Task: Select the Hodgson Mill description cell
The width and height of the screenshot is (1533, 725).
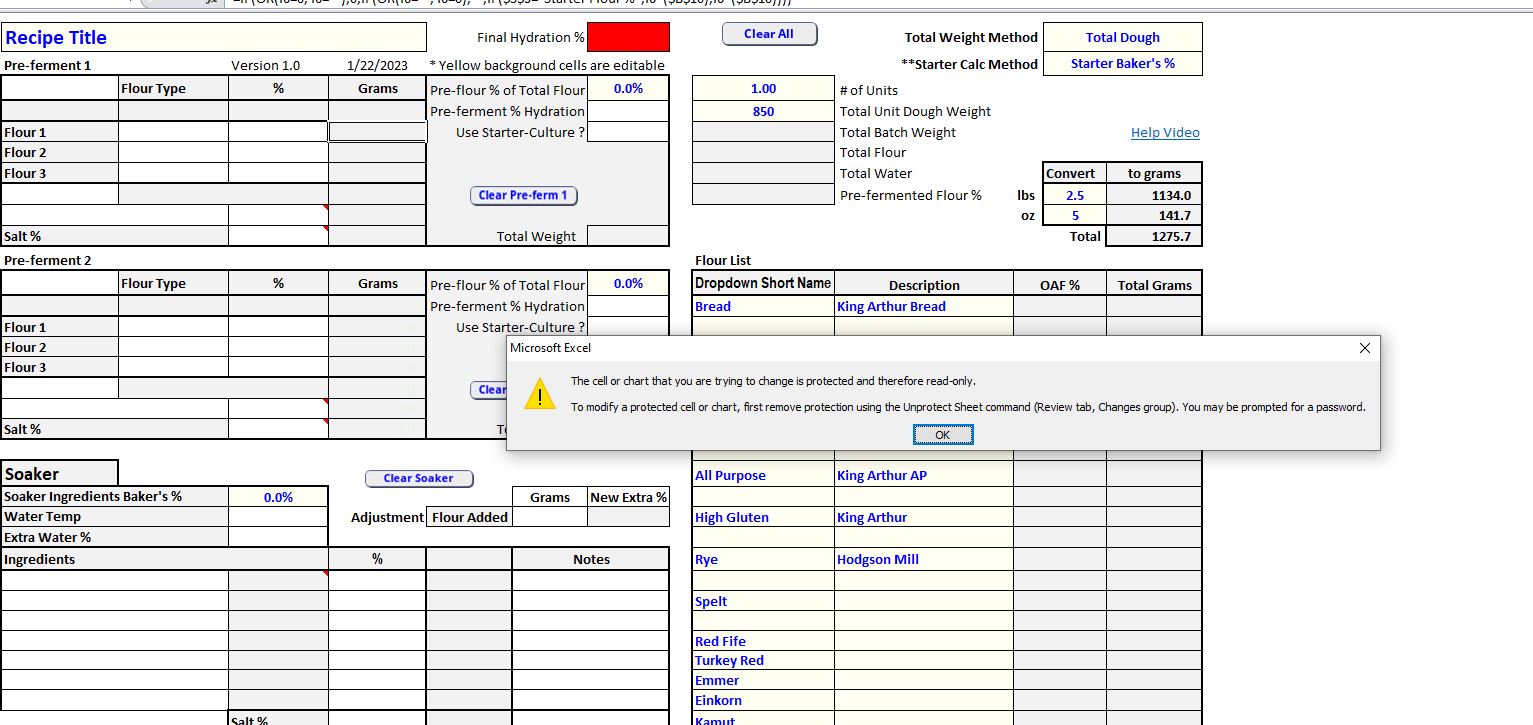Action: click(x=923, y=559)
